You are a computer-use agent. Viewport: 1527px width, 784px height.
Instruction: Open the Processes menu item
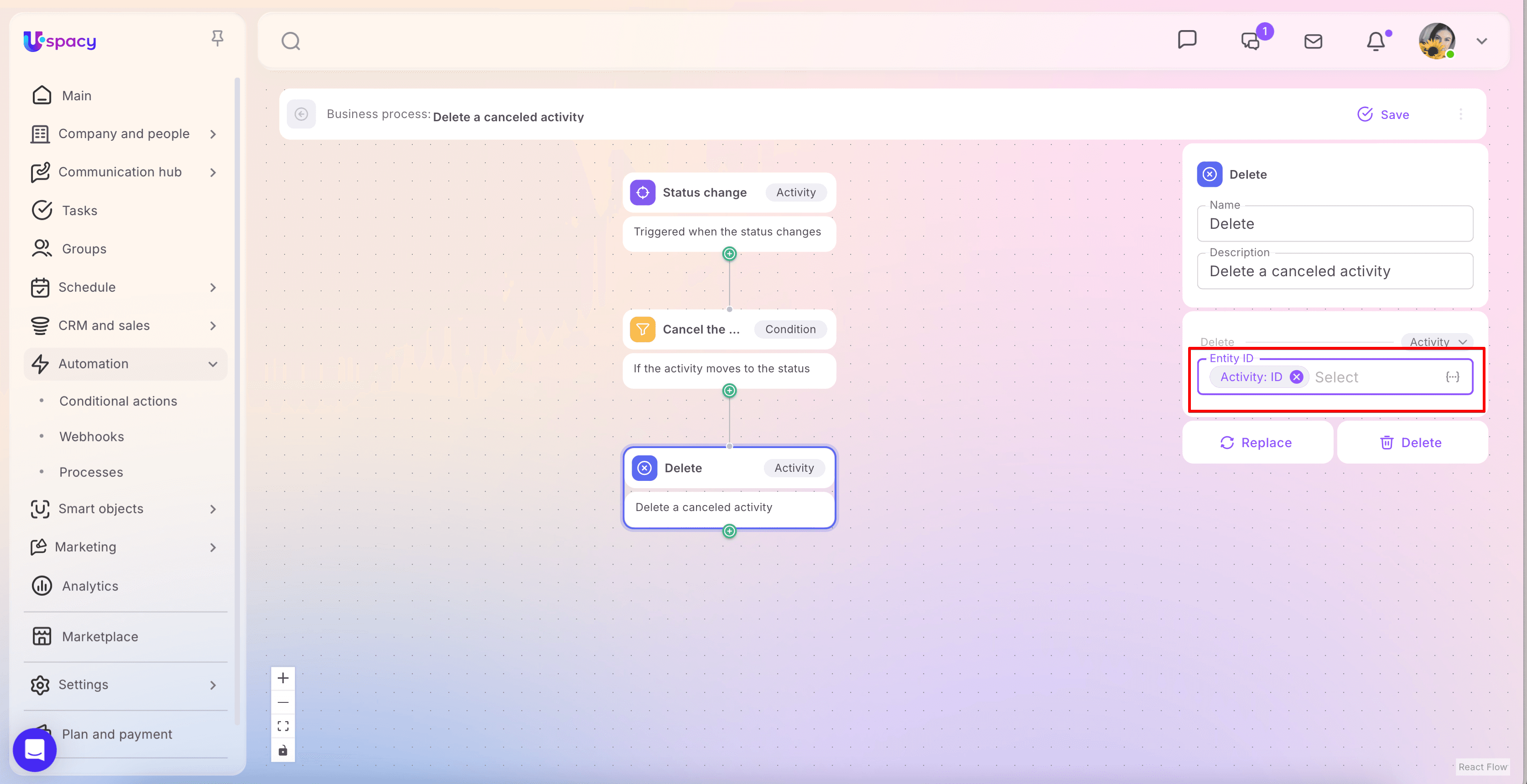pos(91,472)
